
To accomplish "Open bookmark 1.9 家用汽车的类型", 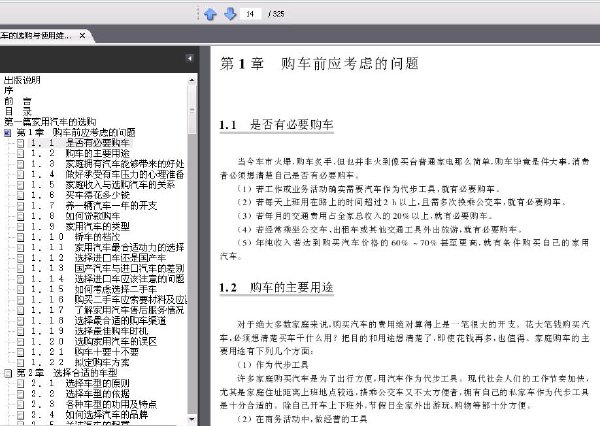I will click(x=80, y=227).
